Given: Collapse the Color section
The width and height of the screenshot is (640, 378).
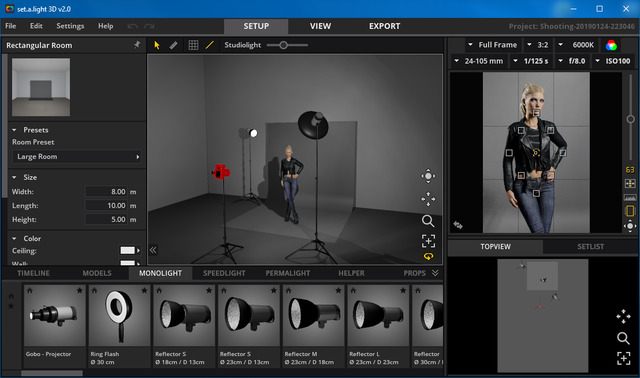Looking at the screenshot, I should pyautogui.click(x=14, y=238).
